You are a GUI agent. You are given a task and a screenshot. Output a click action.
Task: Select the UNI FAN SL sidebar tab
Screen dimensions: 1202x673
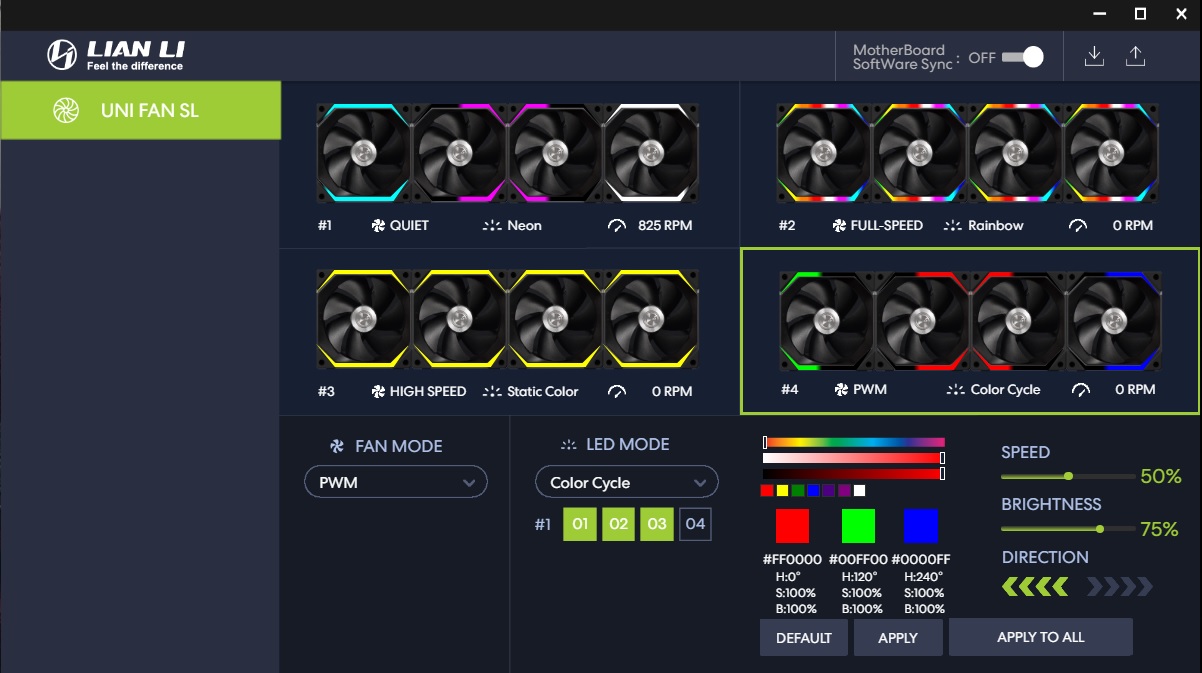tap(140, 110)
